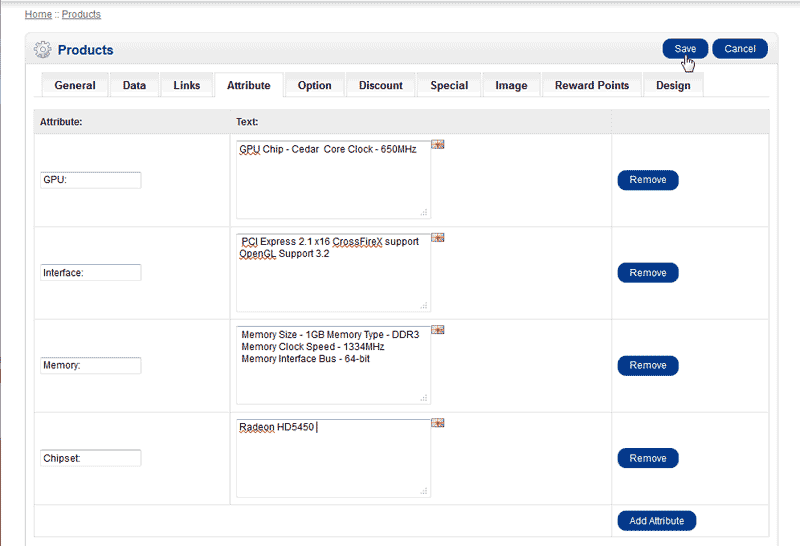Click the Add Attribute button
This screenshot has height=546, width=800.
(x=656, y=521)
